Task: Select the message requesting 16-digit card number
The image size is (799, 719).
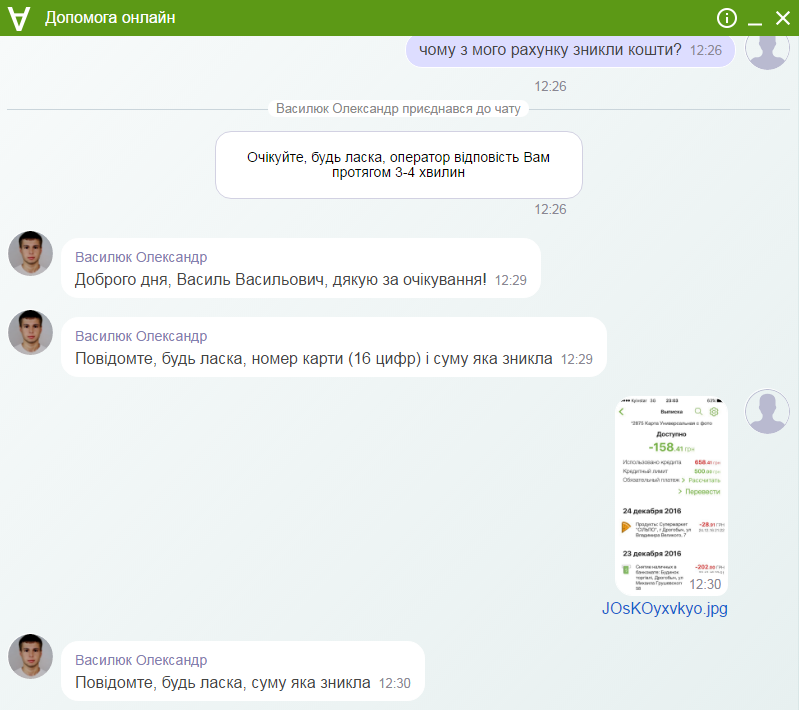Action: (x=314, y=357)
